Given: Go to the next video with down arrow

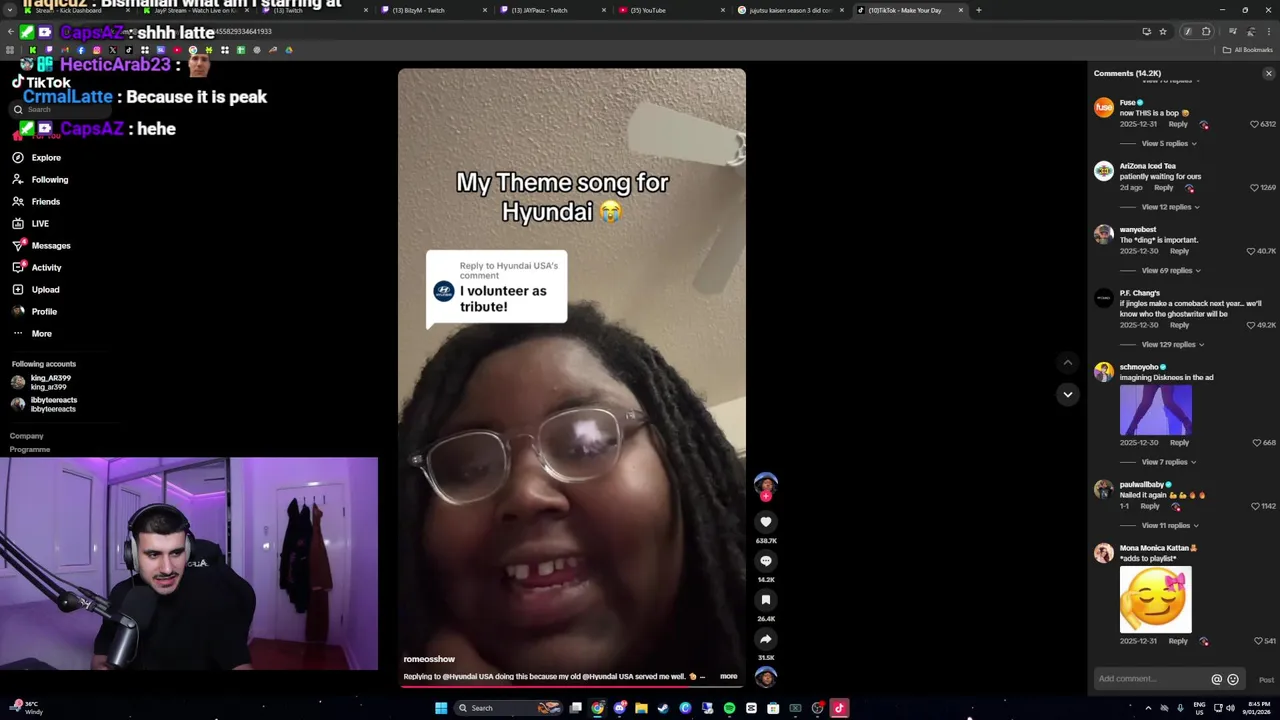Looking at the screenshot, I should pos(1068,394).
